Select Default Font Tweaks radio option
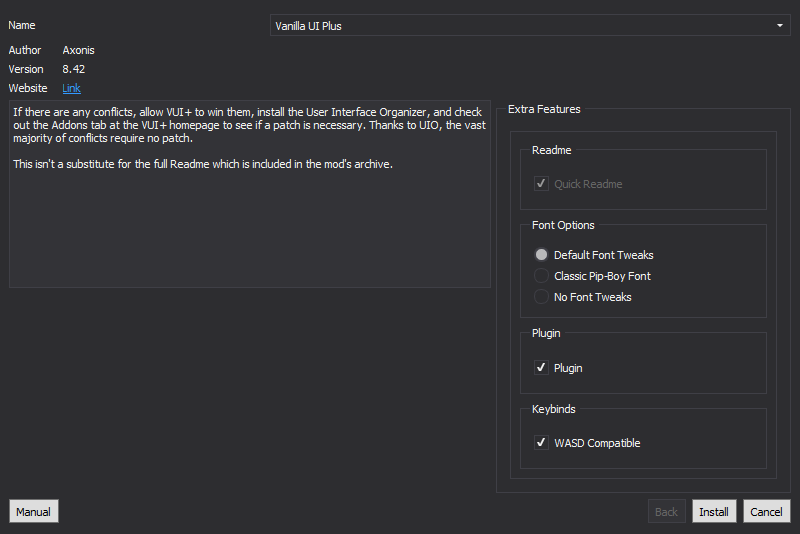800x534 pixels. (x=541, y=255)
